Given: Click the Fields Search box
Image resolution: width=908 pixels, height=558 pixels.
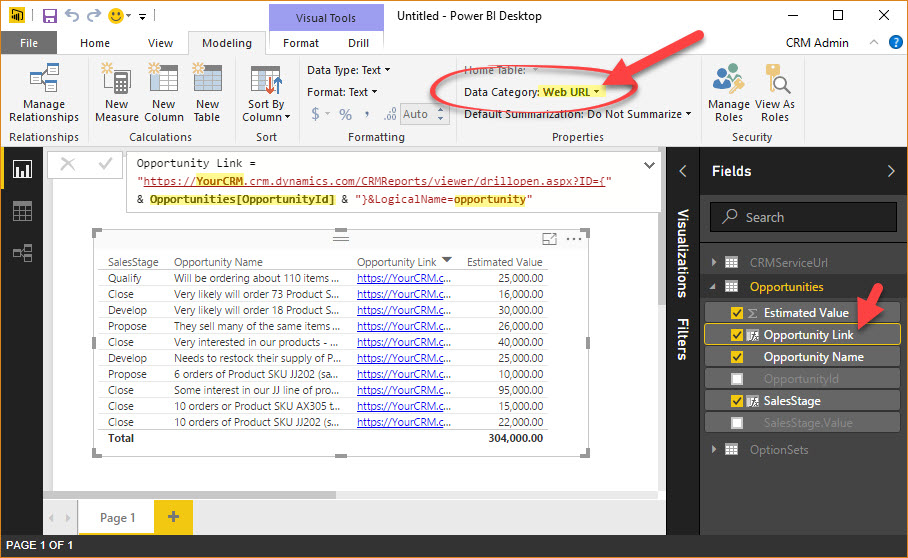Looking at the screenshot, I should click(803, 217).
